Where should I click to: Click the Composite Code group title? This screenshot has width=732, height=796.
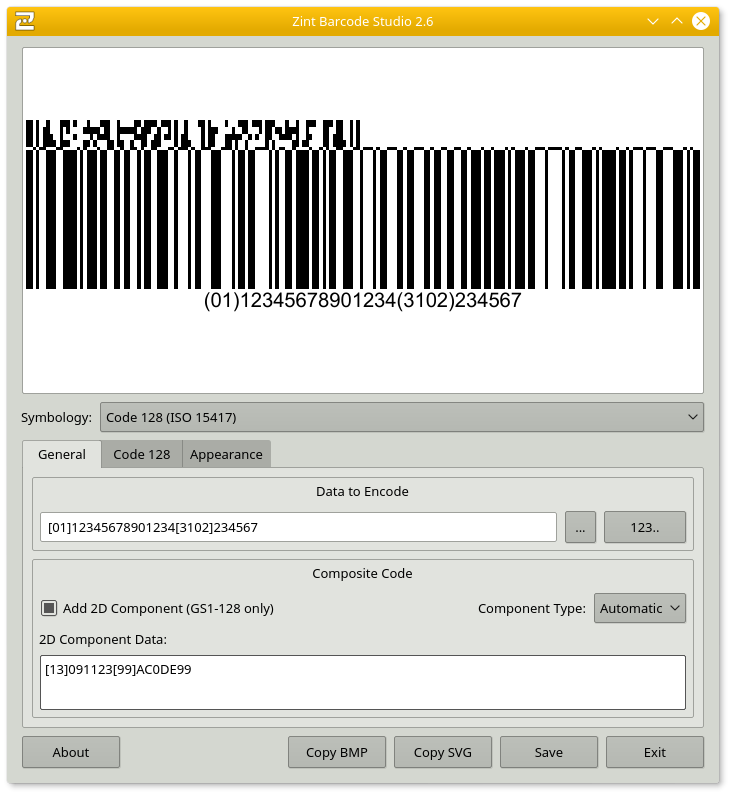362,574
